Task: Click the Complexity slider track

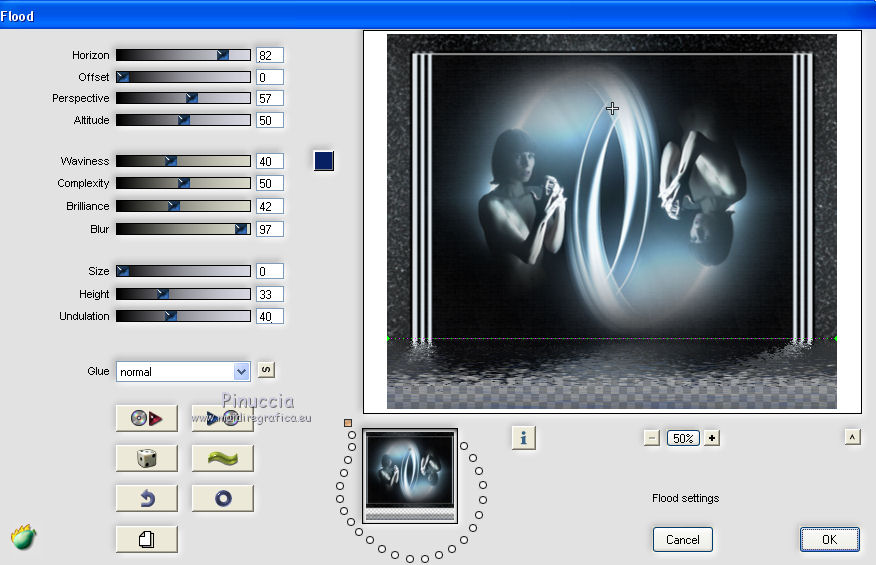Action: tap(183, 183)
